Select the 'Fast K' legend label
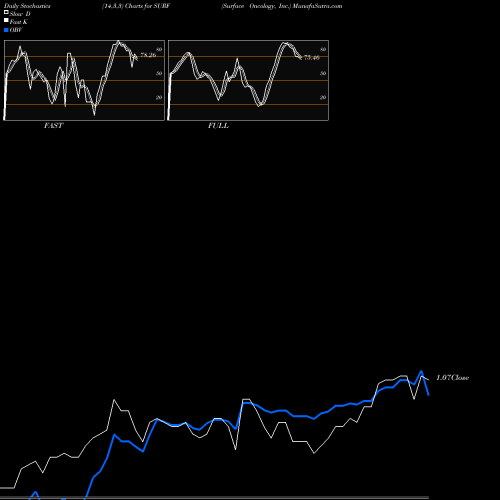The height and width of the screenshot is (500, 500). tap(19, 22)
